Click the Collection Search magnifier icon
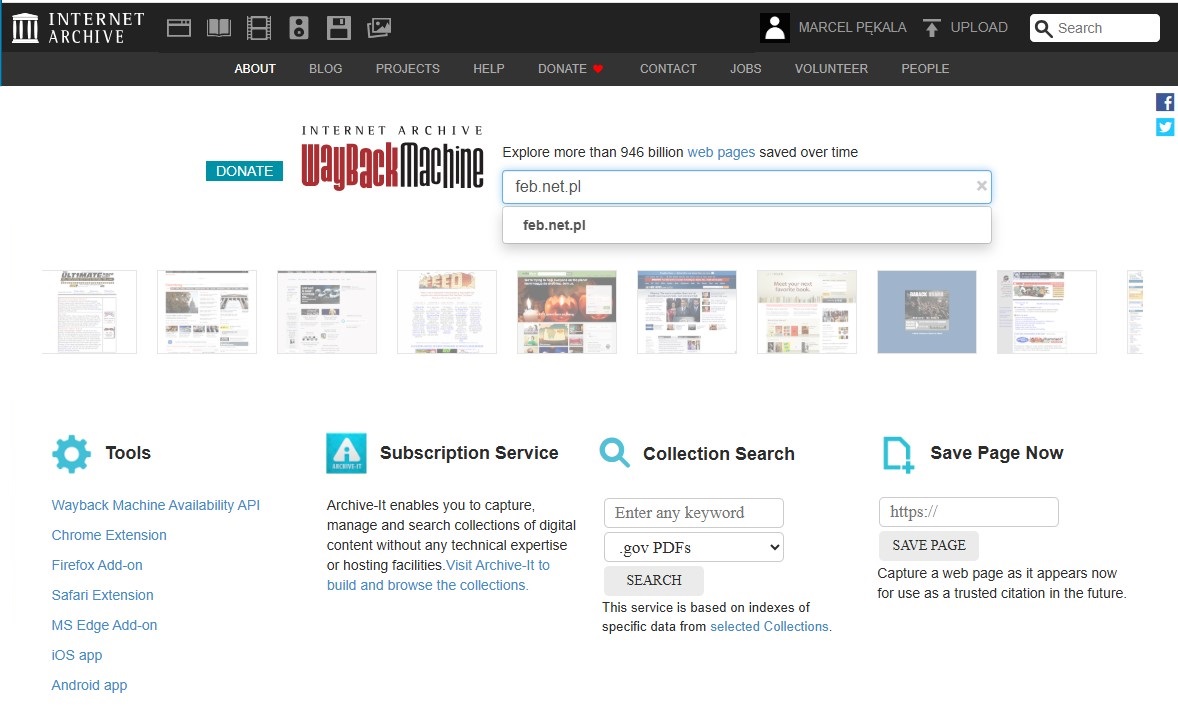Image resolution: width=1178 pixels, height=714 pixels. pos(615,452)
